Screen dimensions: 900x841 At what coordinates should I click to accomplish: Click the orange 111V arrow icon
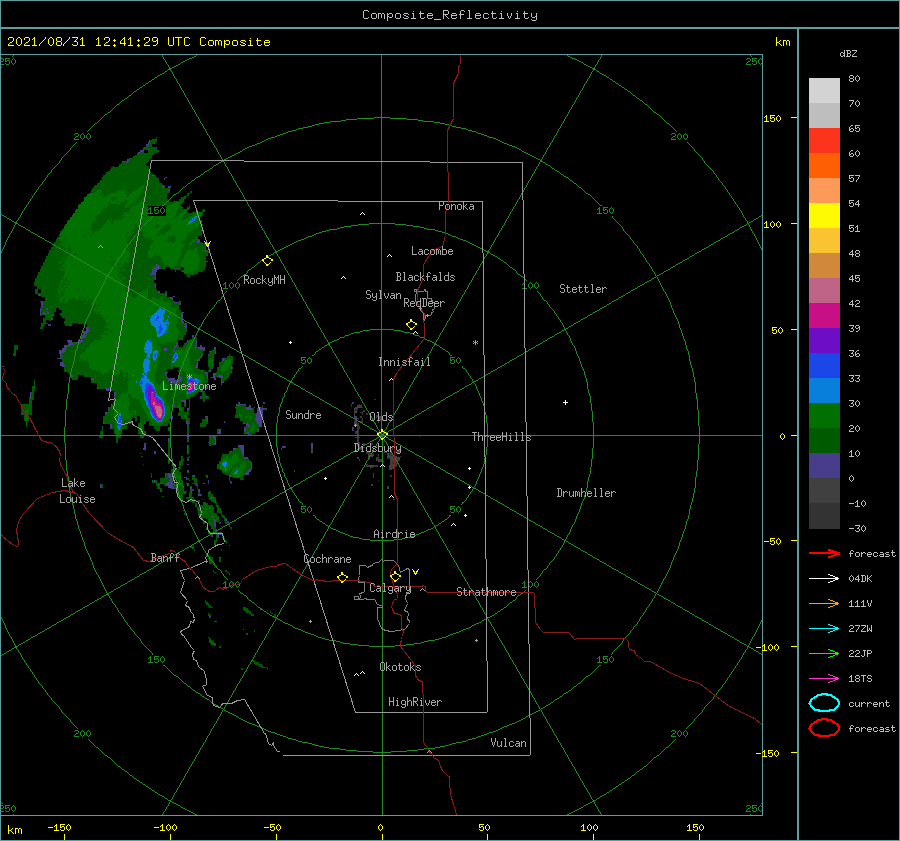824,603
